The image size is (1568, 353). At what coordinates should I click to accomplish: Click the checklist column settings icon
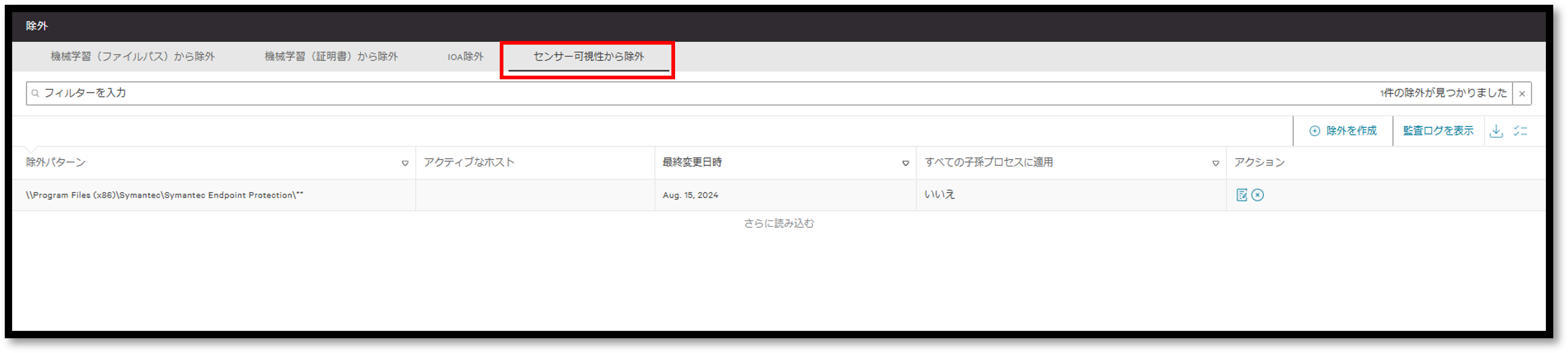click(1521, 131)
